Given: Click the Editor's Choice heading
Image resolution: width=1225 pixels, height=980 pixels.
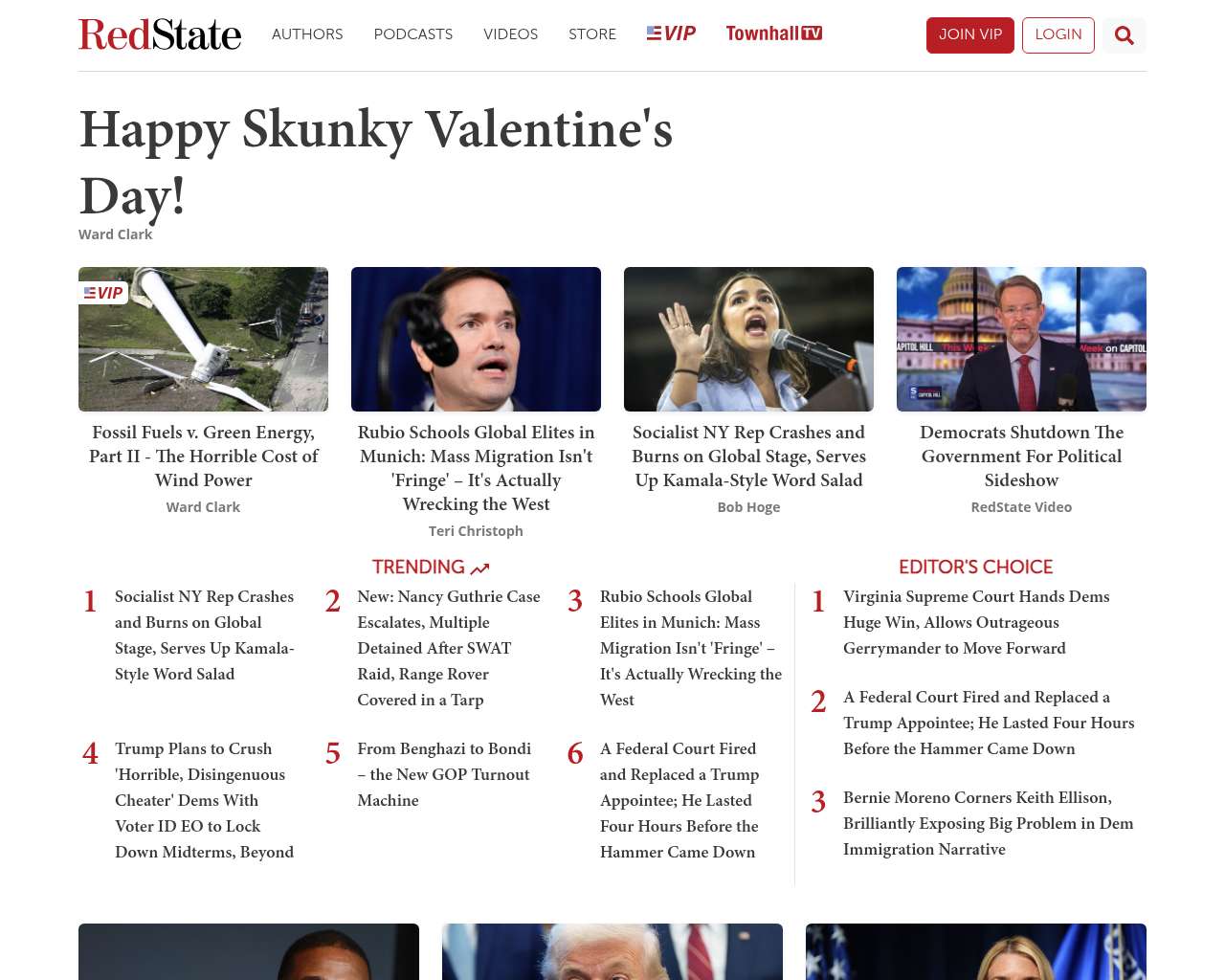Looking at the screenshot, I should pyautogui.click(x=975, y=568).
